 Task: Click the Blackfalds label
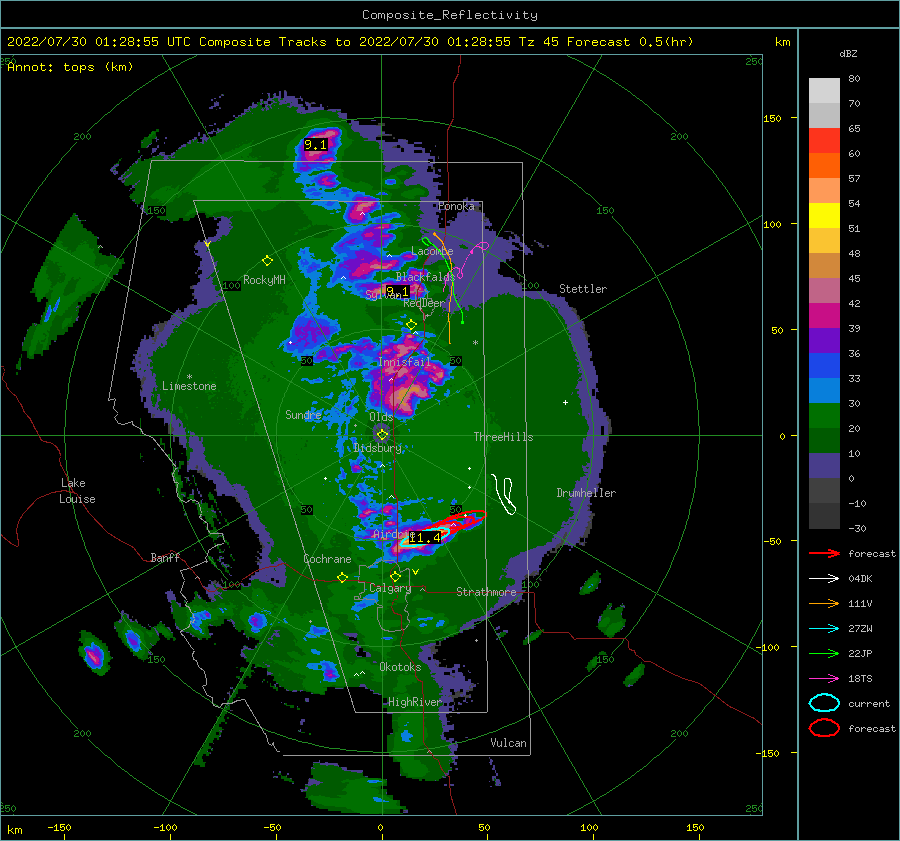click(x=425, y=277)
